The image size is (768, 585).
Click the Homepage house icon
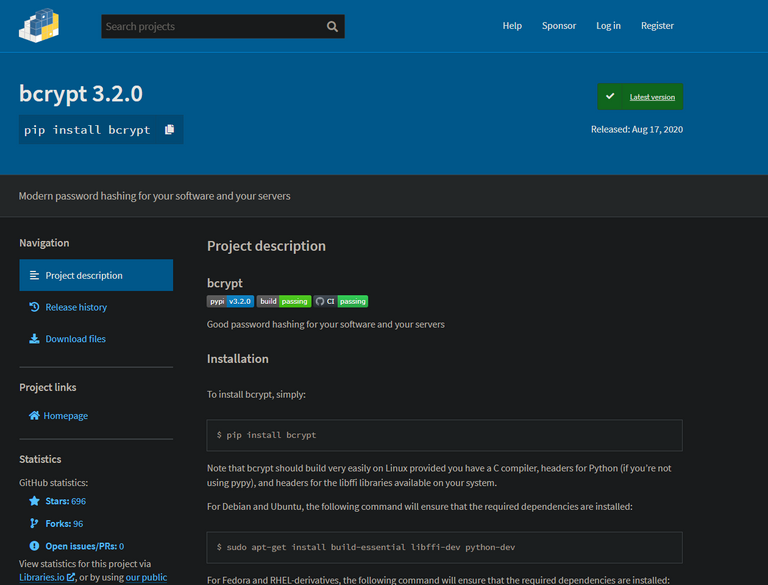pyautogui.click(x=34, y=415)
